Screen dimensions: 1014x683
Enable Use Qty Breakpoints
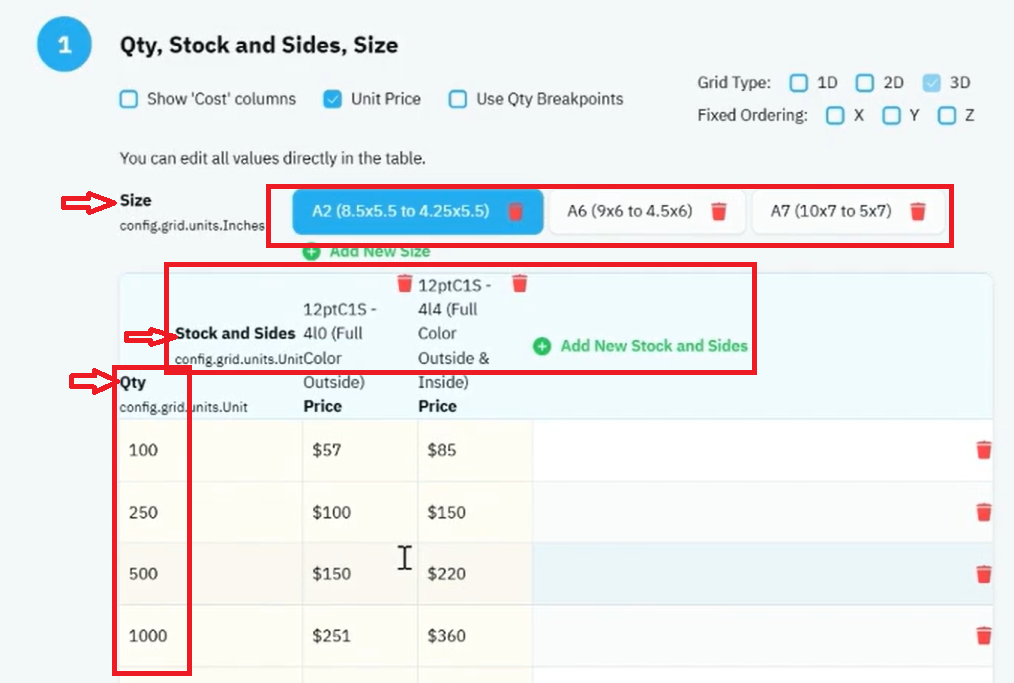pos(458,99)
